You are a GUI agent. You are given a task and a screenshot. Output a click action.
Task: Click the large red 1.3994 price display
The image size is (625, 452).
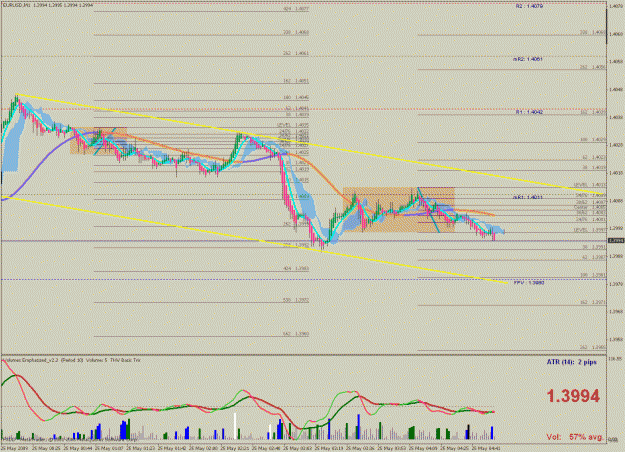[x=573, y=396]
